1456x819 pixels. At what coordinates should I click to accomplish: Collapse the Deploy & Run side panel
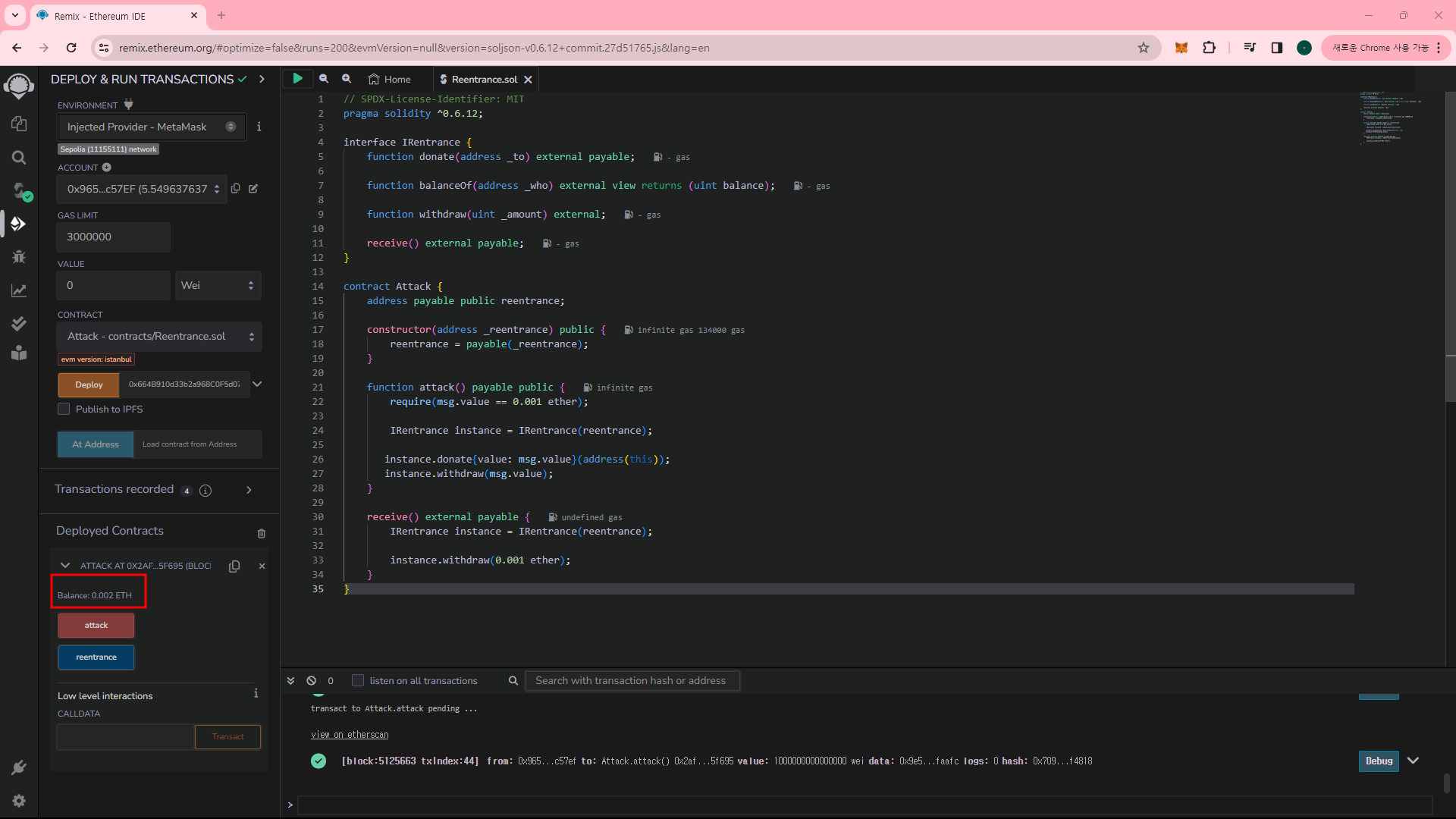point(262,79)
